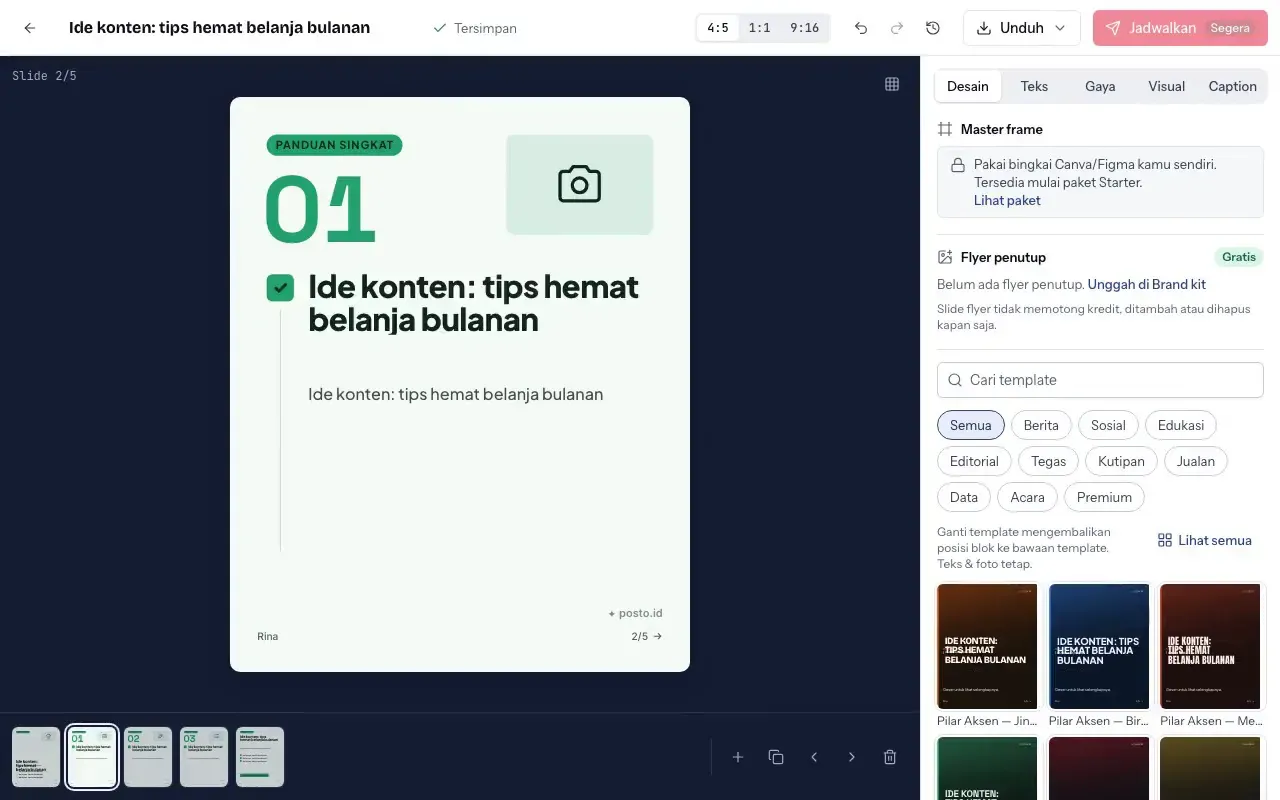Delete the current slide with trash icon
This screenshot has height=800, width=1280.
890,757
